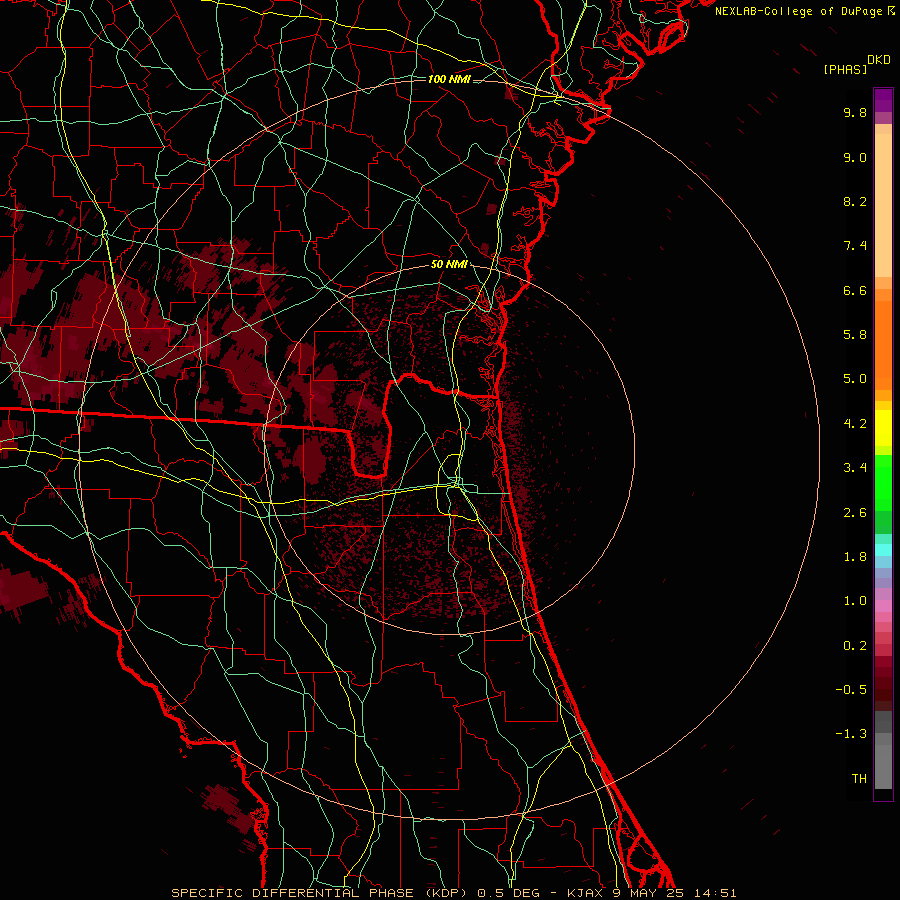Click the 9.8 value on color scale
The width and height of the screenshot is (900, 900).
(x=855, y=112)
